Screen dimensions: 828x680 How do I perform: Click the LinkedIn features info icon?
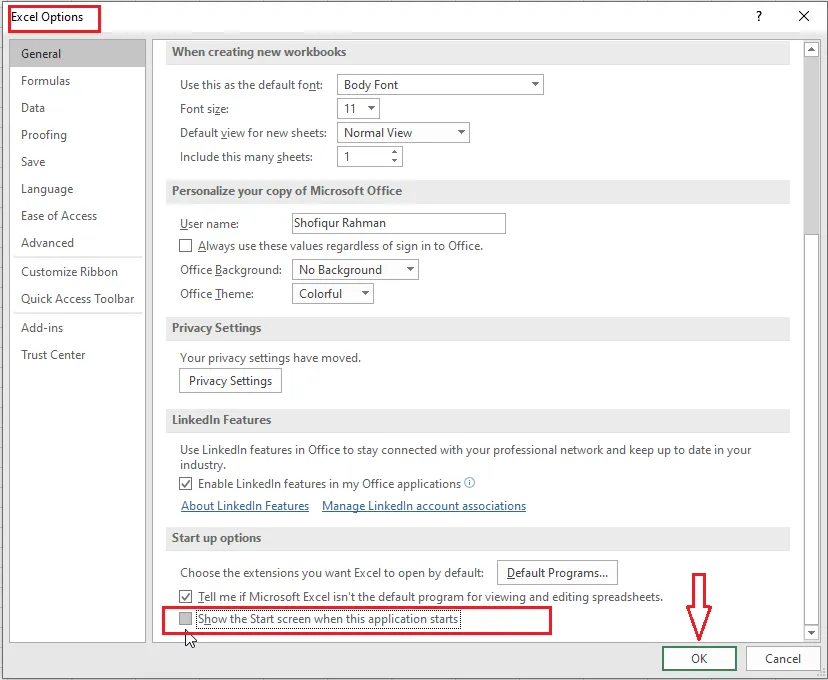tap(469, 483)
